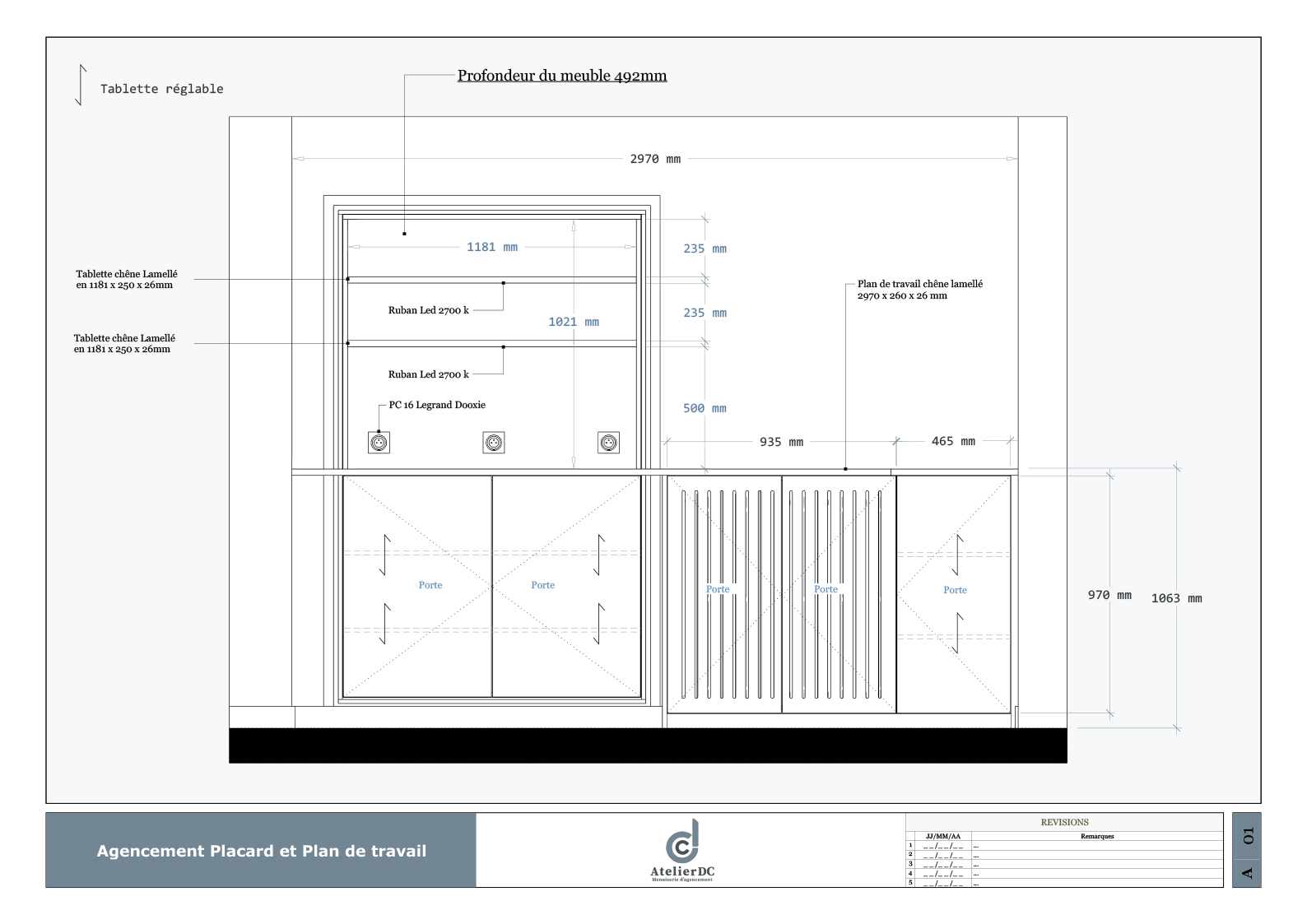Select the Plan de travail chêne lamellé annotation
Image resolution: width=1307 pixels, height=924 pixels.
coord(919,290)
